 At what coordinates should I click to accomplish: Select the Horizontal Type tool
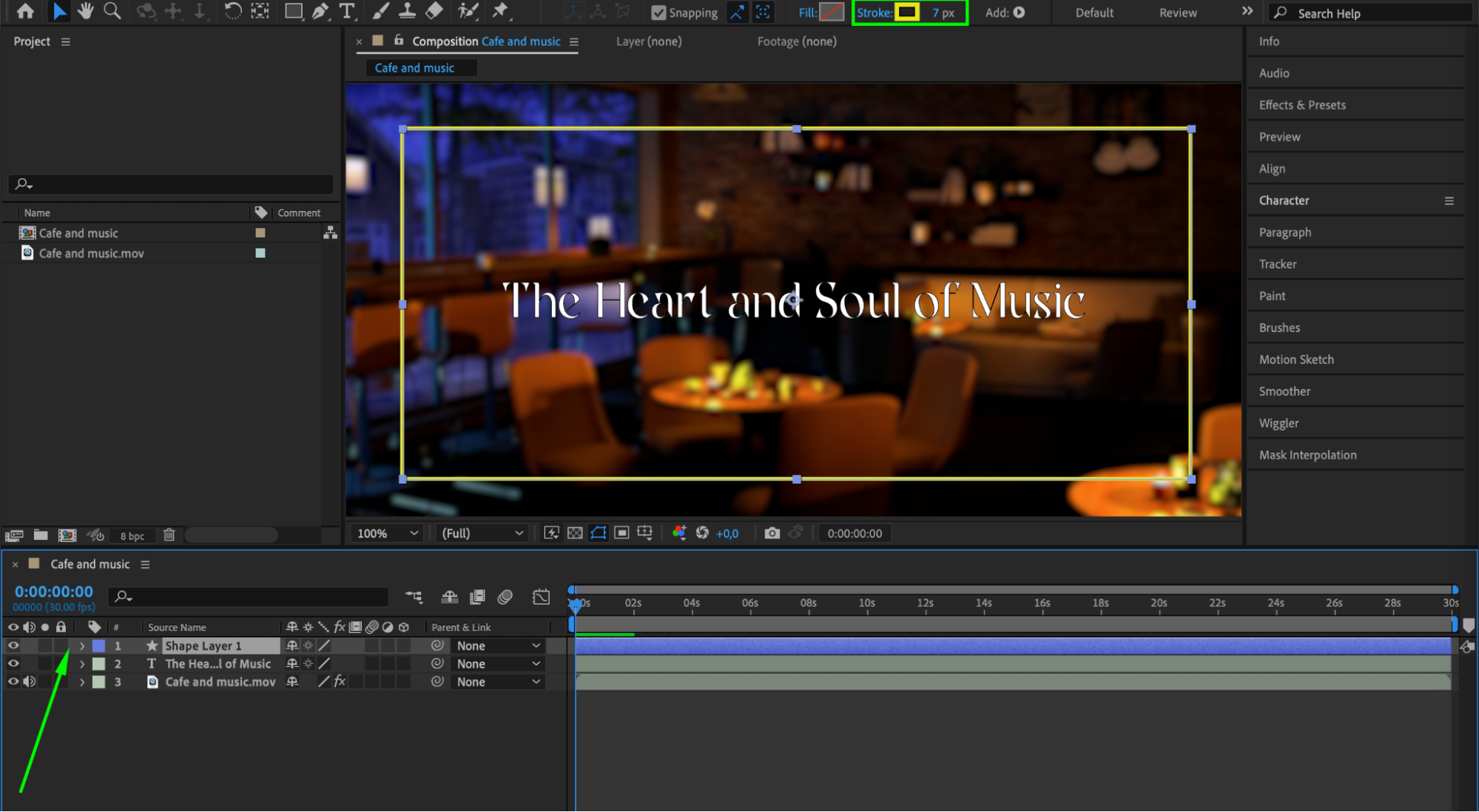tap(346, 11)
